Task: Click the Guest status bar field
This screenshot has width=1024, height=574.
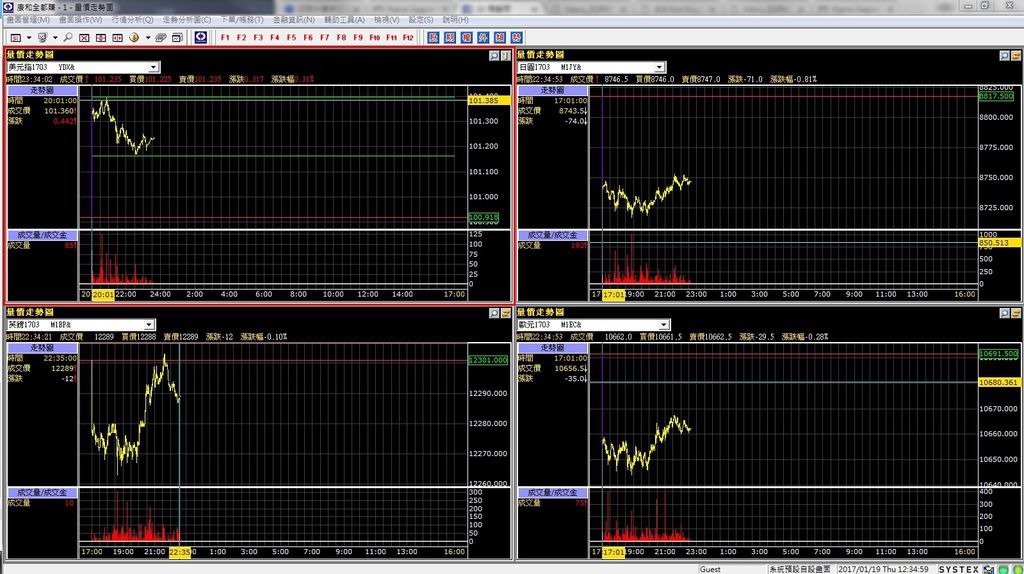Action: pos(731,569)
